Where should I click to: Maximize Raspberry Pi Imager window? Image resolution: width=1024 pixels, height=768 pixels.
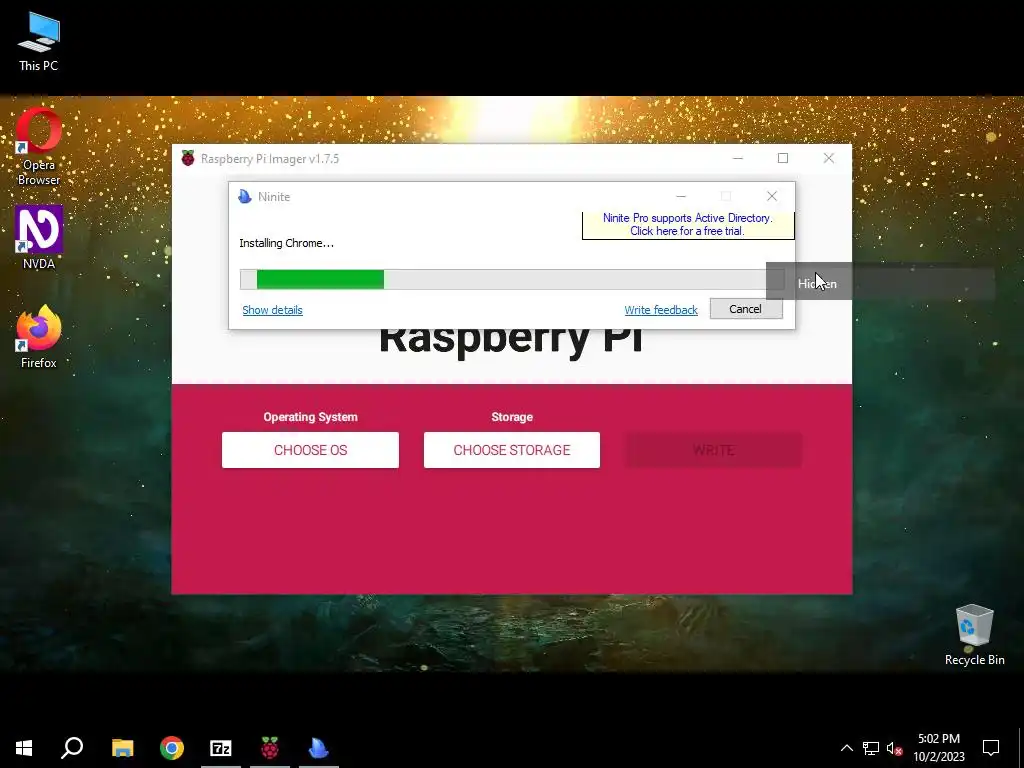[x=783, y=159]
